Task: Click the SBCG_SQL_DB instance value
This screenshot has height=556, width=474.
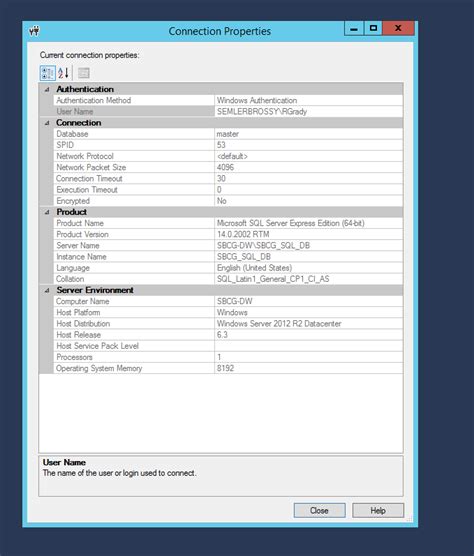Action: point(244,257)
